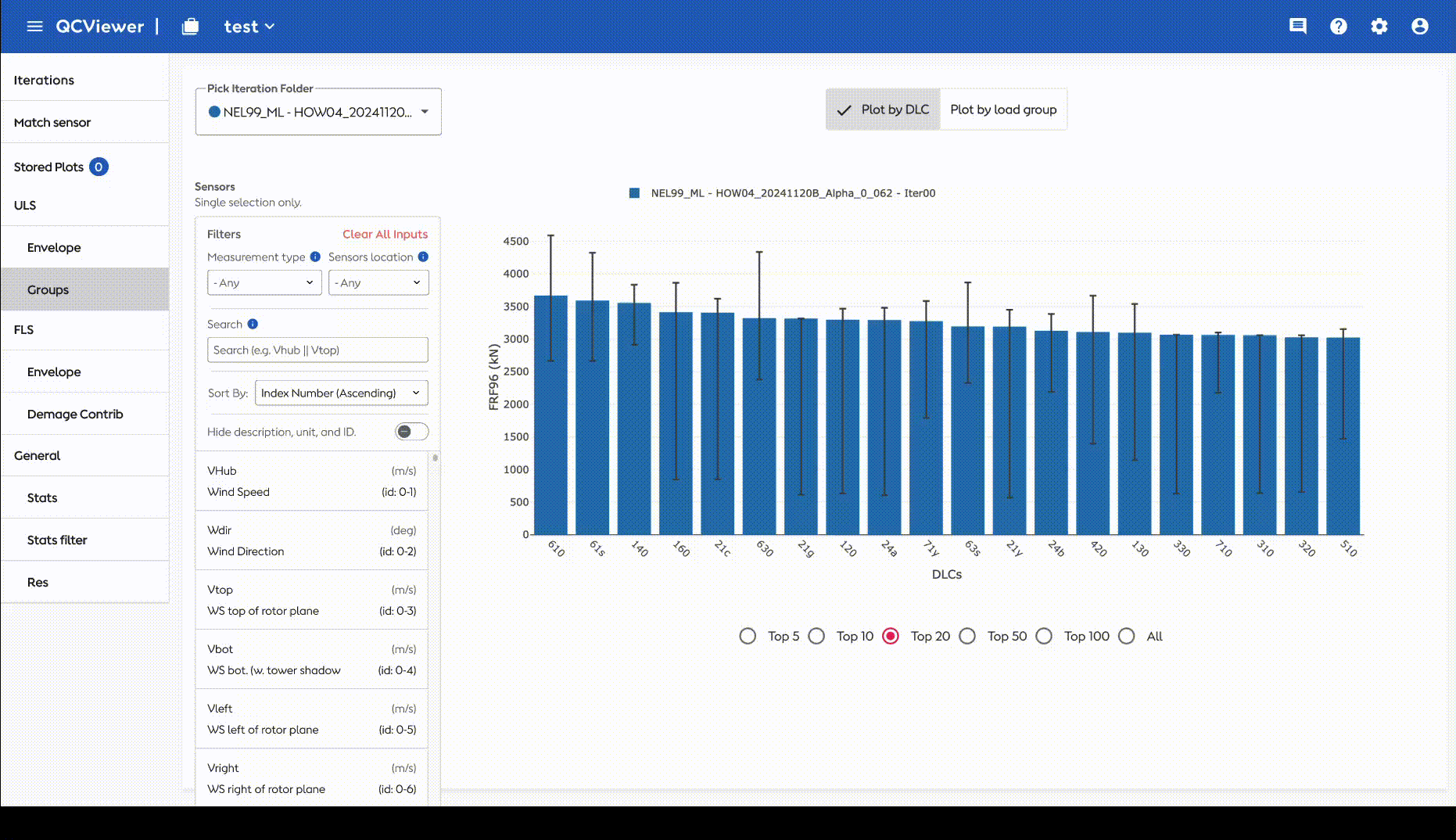Click the Search info icon
The image size is (1456, 840).
click(253, 324)
